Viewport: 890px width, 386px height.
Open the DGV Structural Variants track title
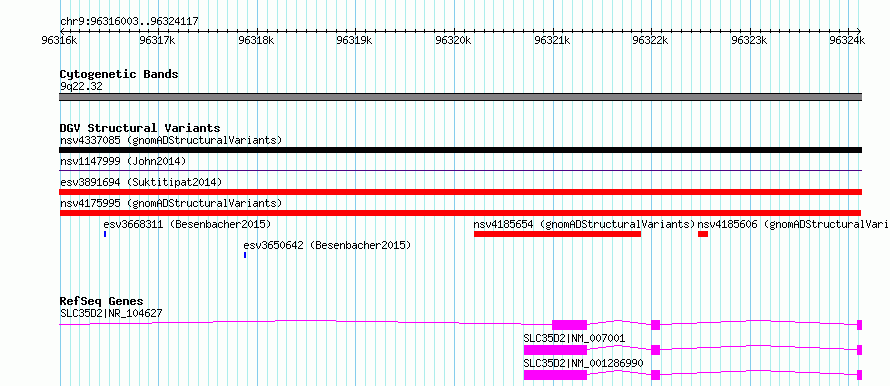(x=140, y=128)
